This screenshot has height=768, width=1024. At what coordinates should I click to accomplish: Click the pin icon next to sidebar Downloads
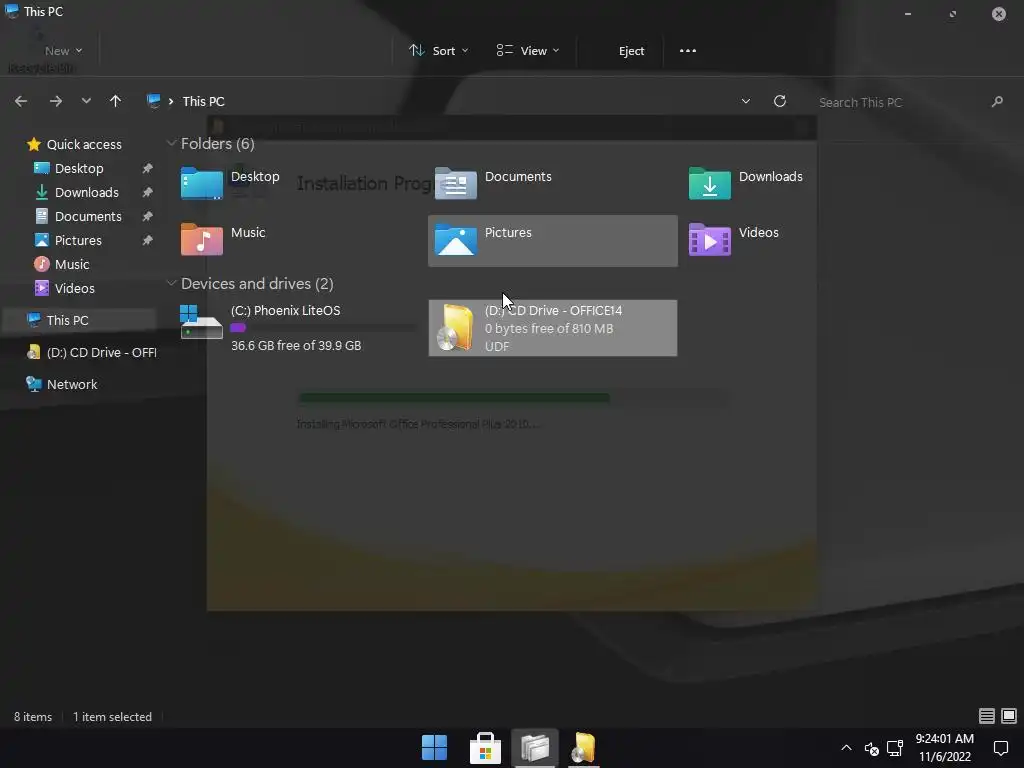coord(148,193)
